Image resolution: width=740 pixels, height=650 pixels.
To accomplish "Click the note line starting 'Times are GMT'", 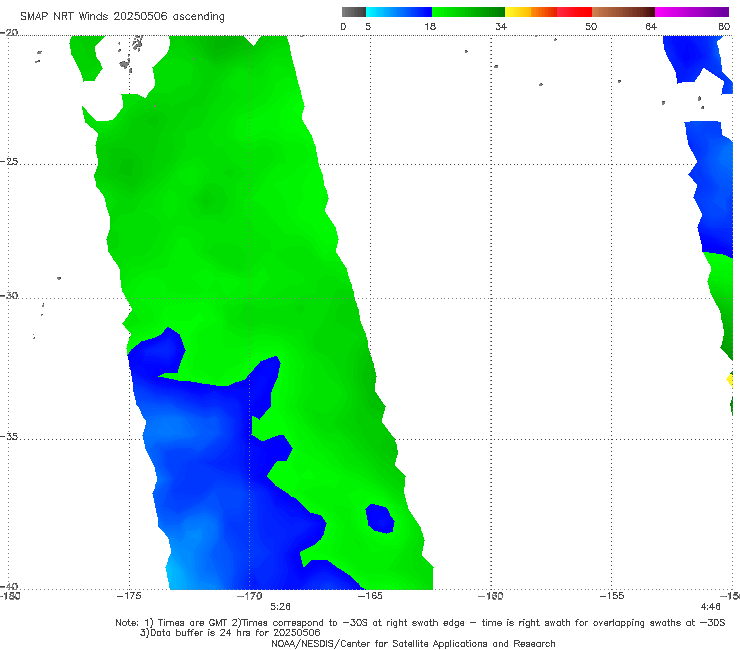I will [x=420, y=623].
